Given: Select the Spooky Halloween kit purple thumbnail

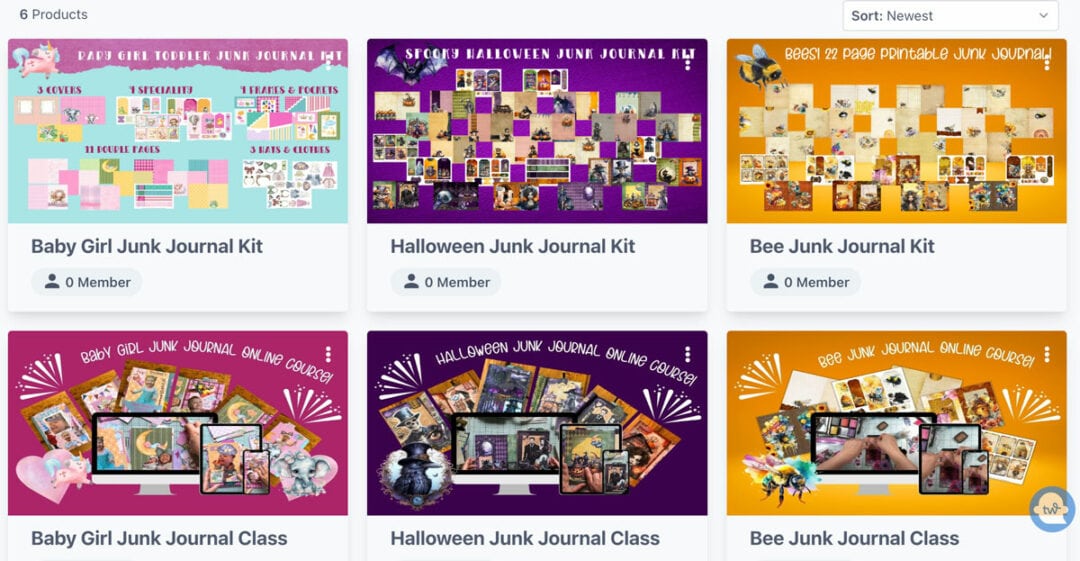Looking at the screenshot, I should click(x=537, y=131).
